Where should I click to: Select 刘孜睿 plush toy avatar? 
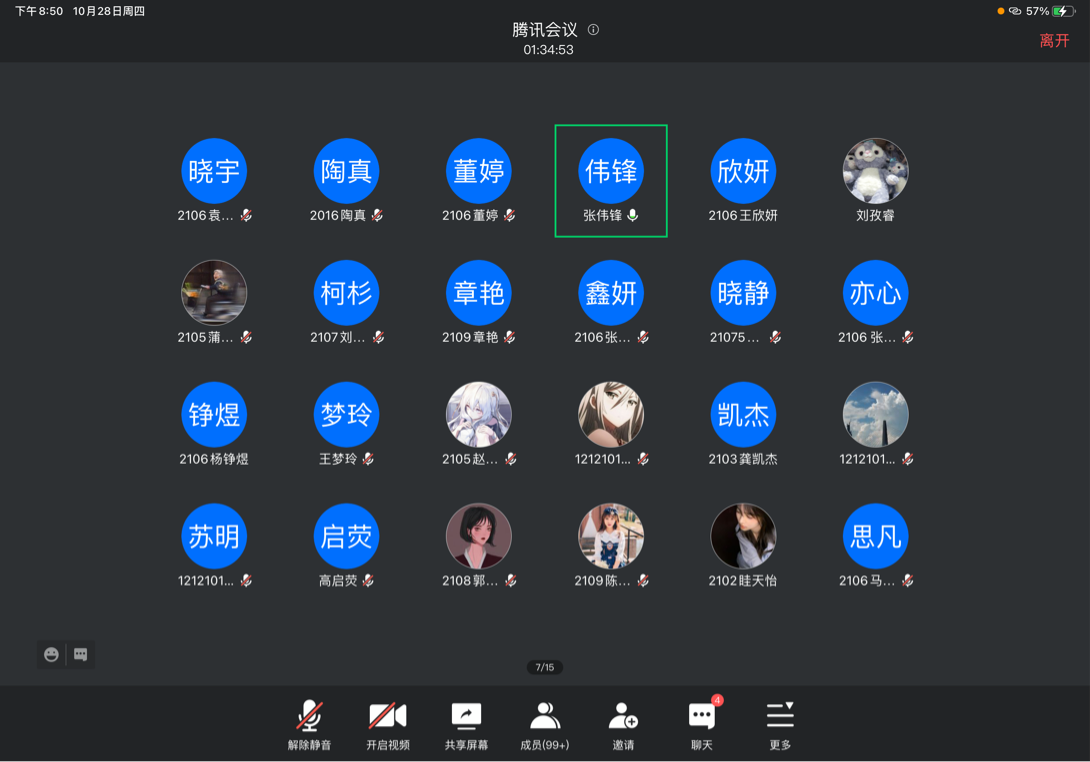(875, 171)
